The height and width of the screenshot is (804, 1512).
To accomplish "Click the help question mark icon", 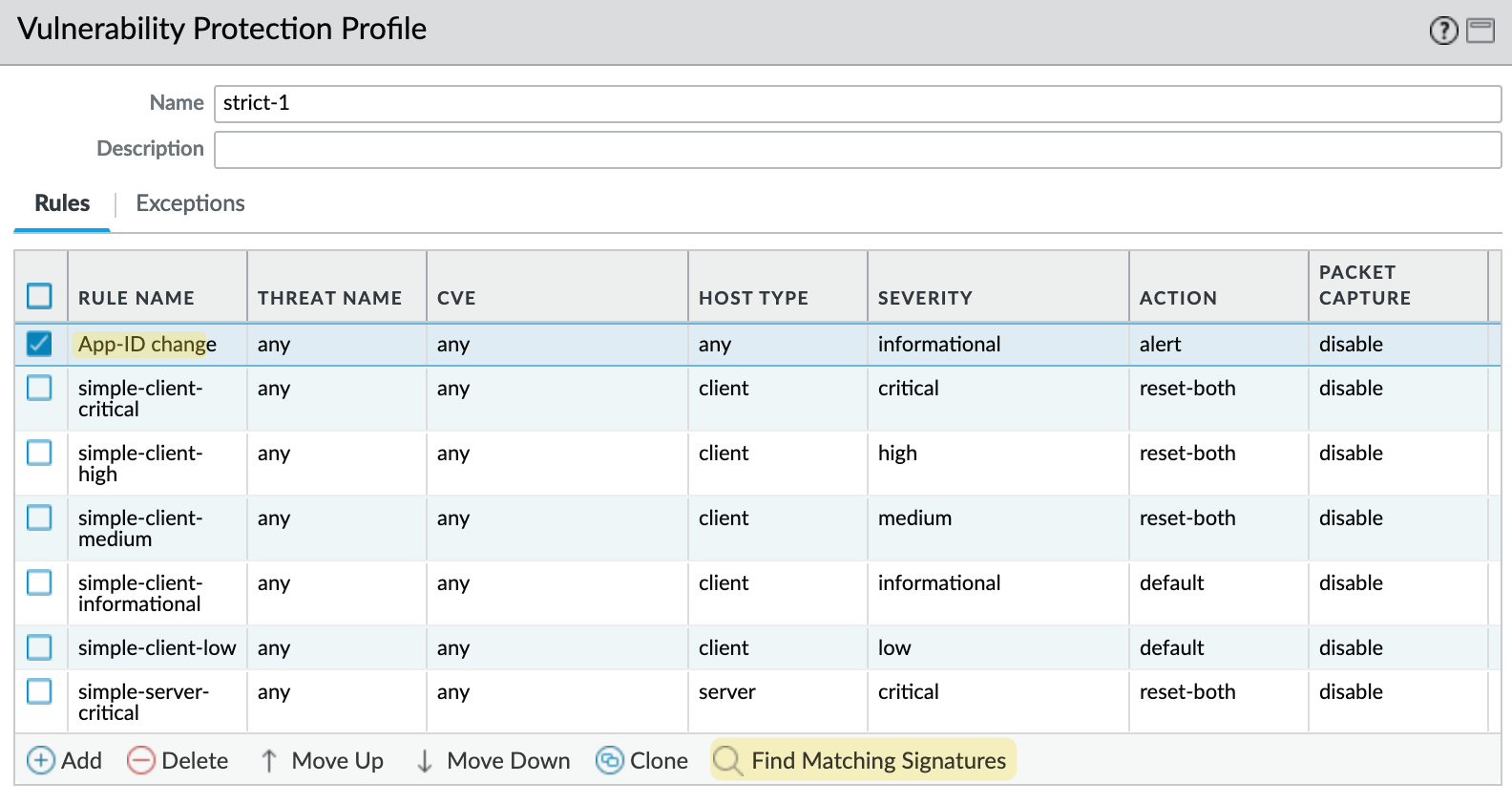I will (x=1443, y=32).
